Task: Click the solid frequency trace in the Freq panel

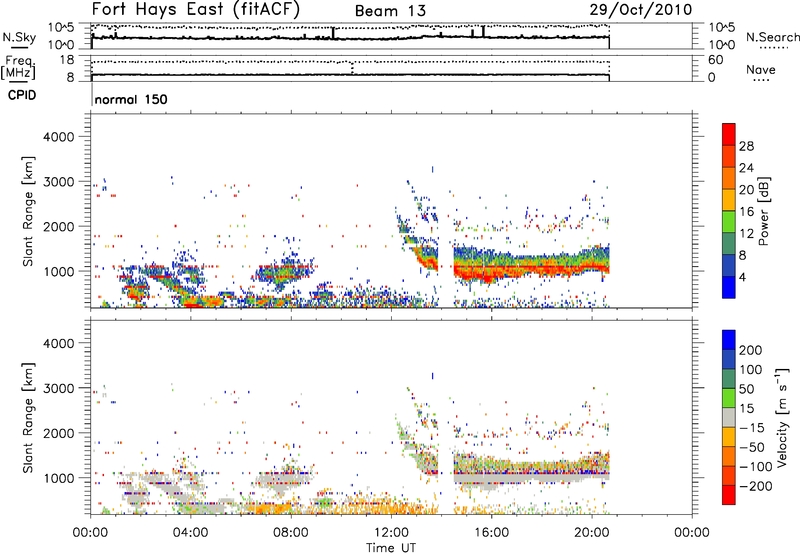Action: (350, 75)
